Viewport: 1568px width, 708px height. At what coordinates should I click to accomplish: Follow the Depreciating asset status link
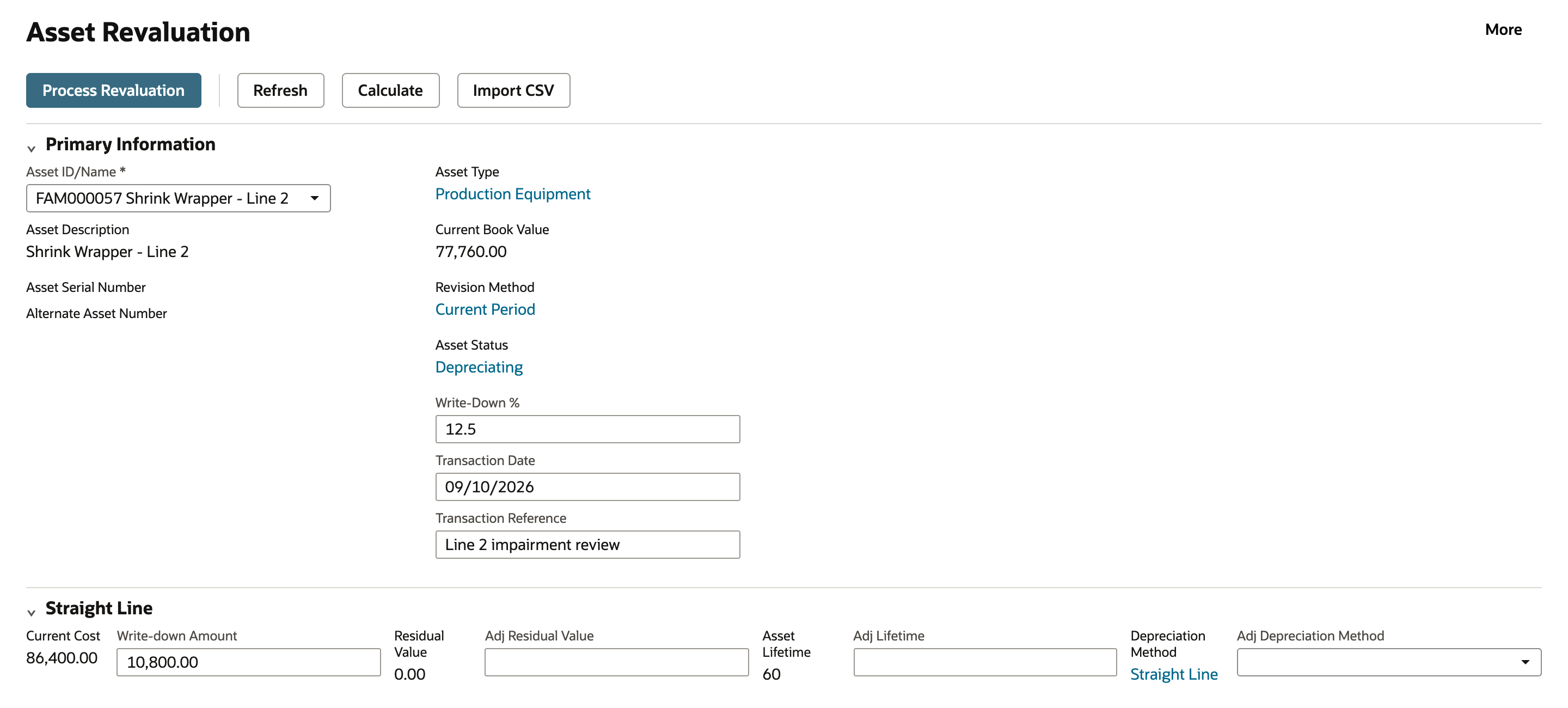(479, 367)
